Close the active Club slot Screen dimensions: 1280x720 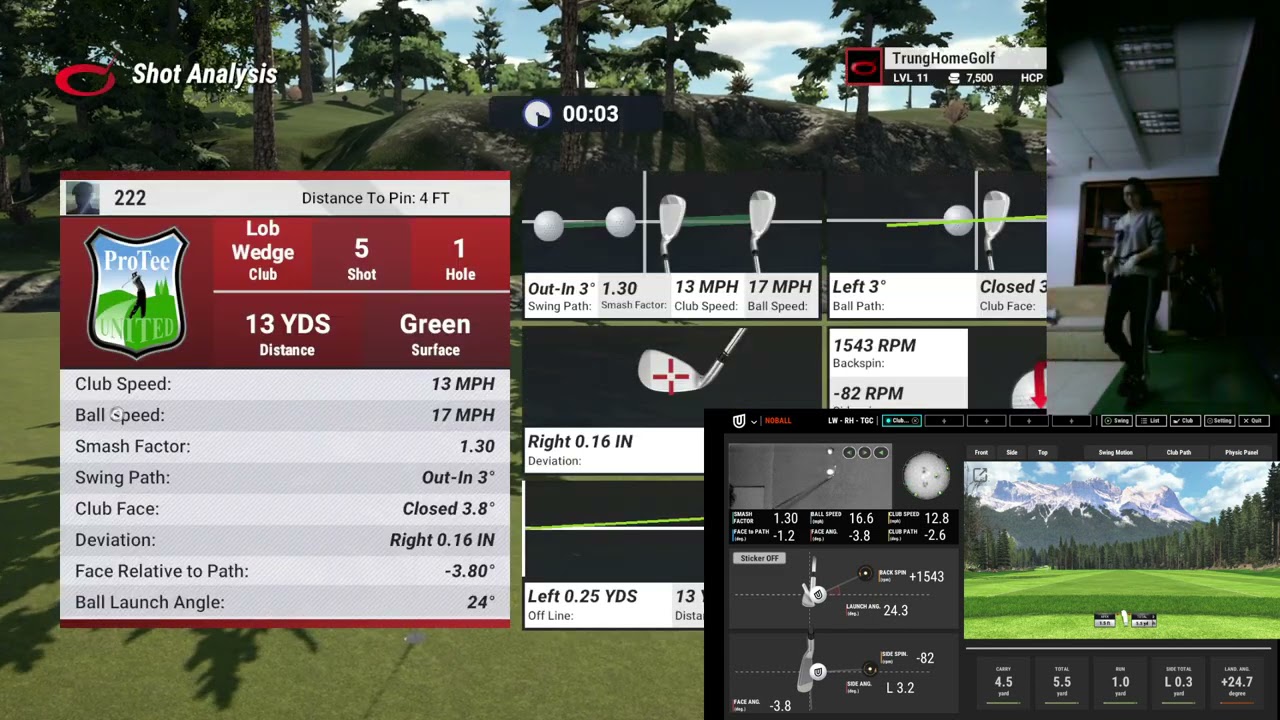click(915, 421)
